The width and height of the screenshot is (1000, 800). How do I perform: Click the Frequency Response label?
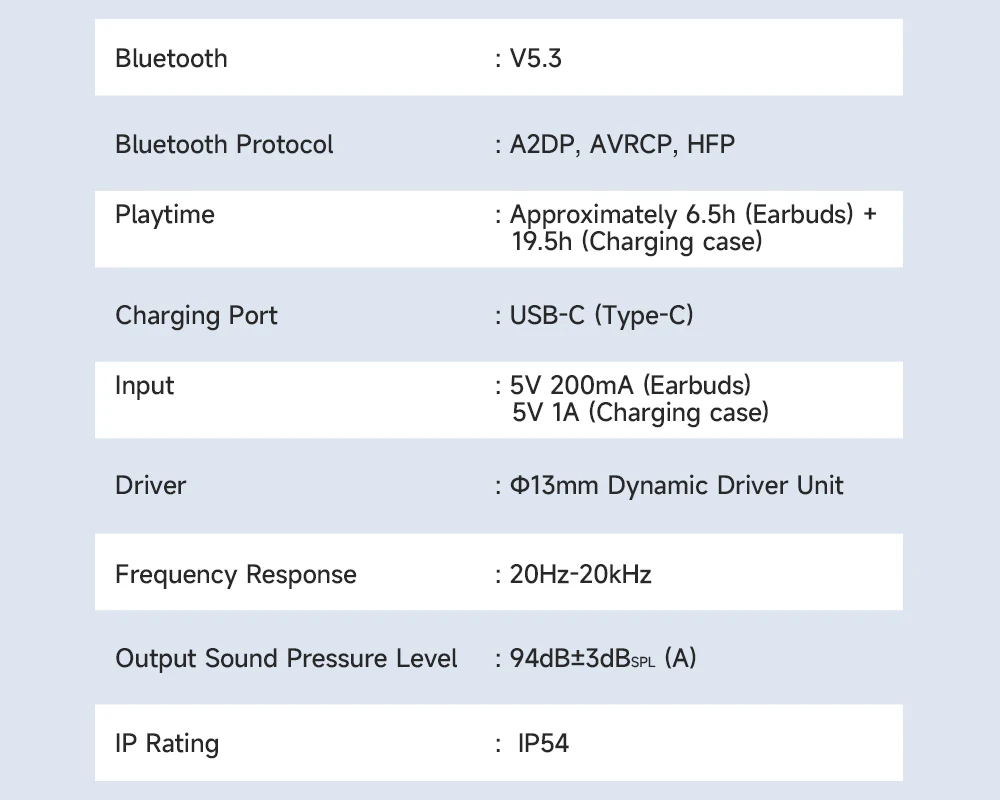pos(235,575)
